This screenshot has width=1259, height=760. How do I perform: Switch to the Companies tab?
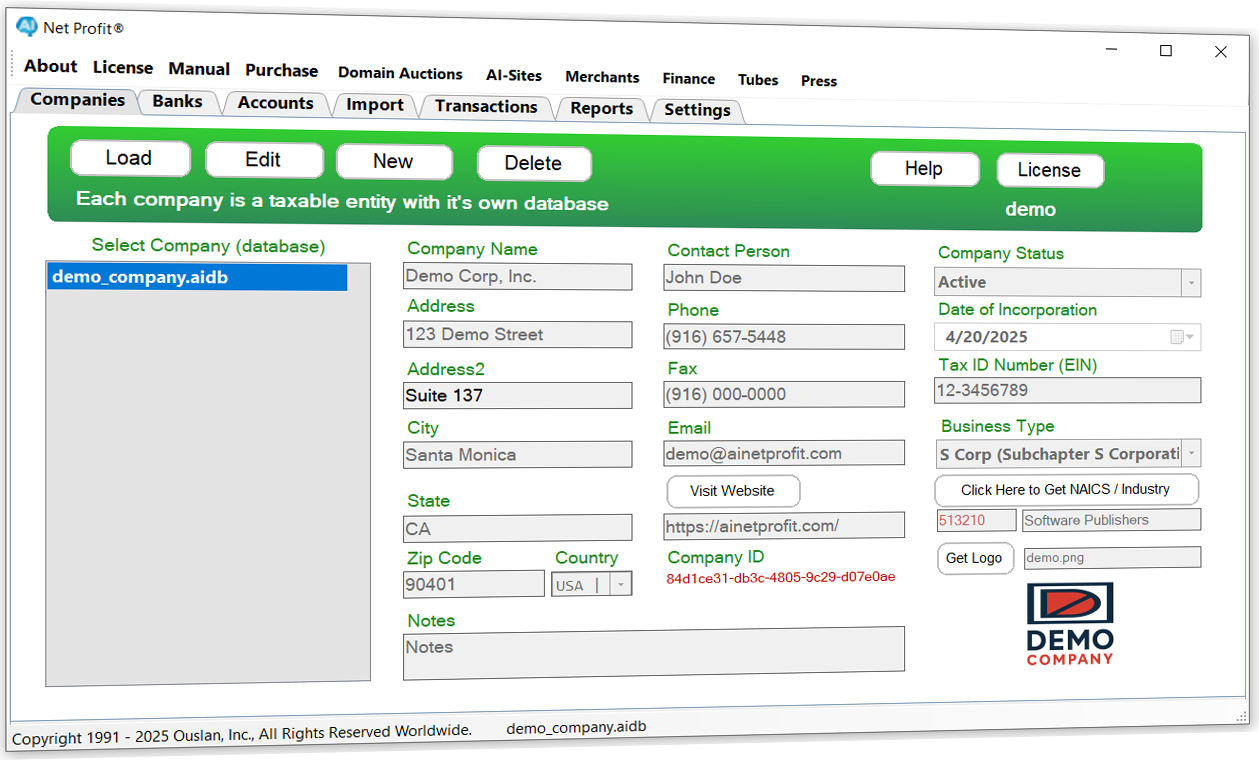pyautogui.click(x=77, y=100)
